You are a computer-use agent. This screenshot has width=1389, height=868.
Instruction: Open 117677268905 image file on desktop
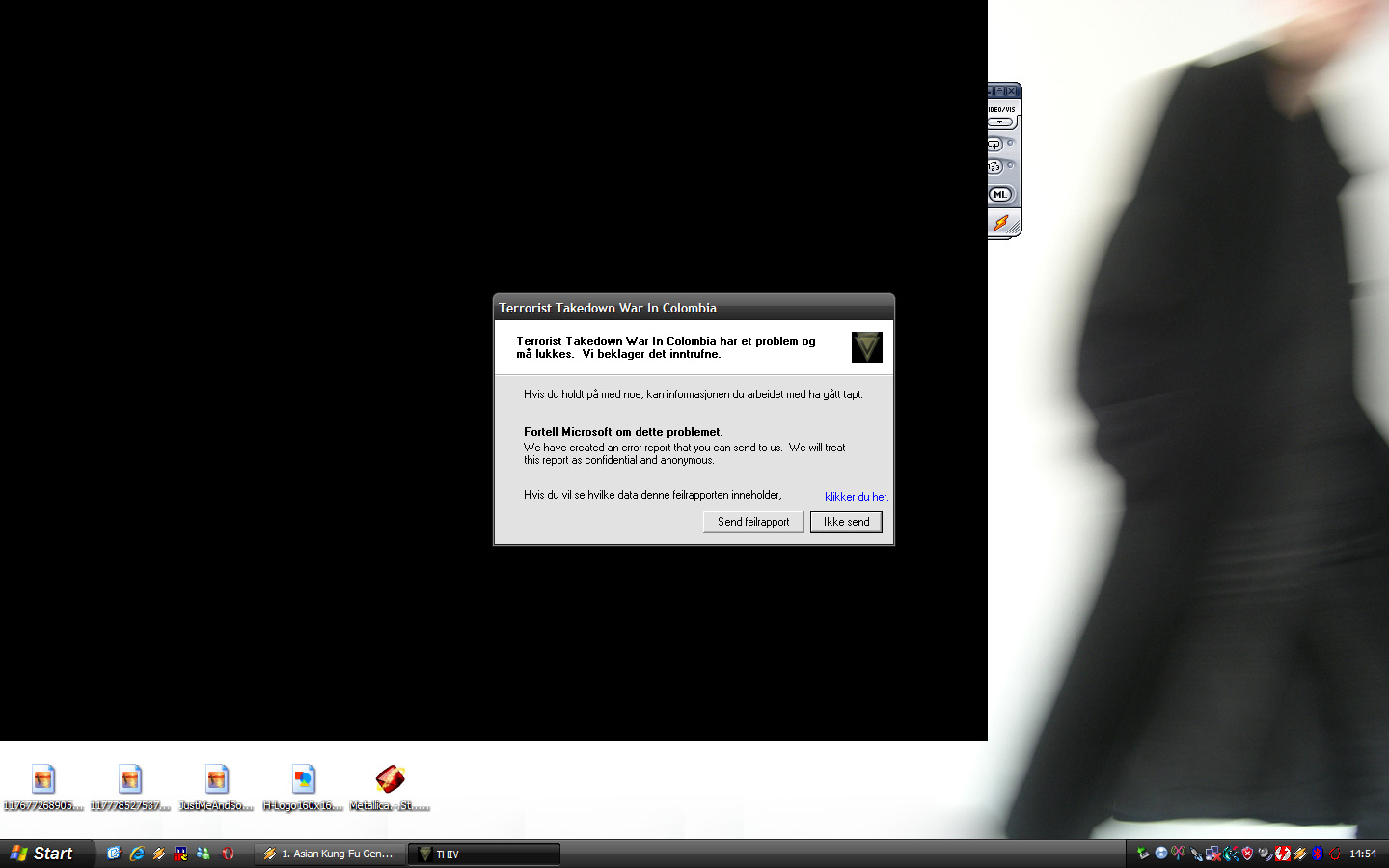click(42, 787)
